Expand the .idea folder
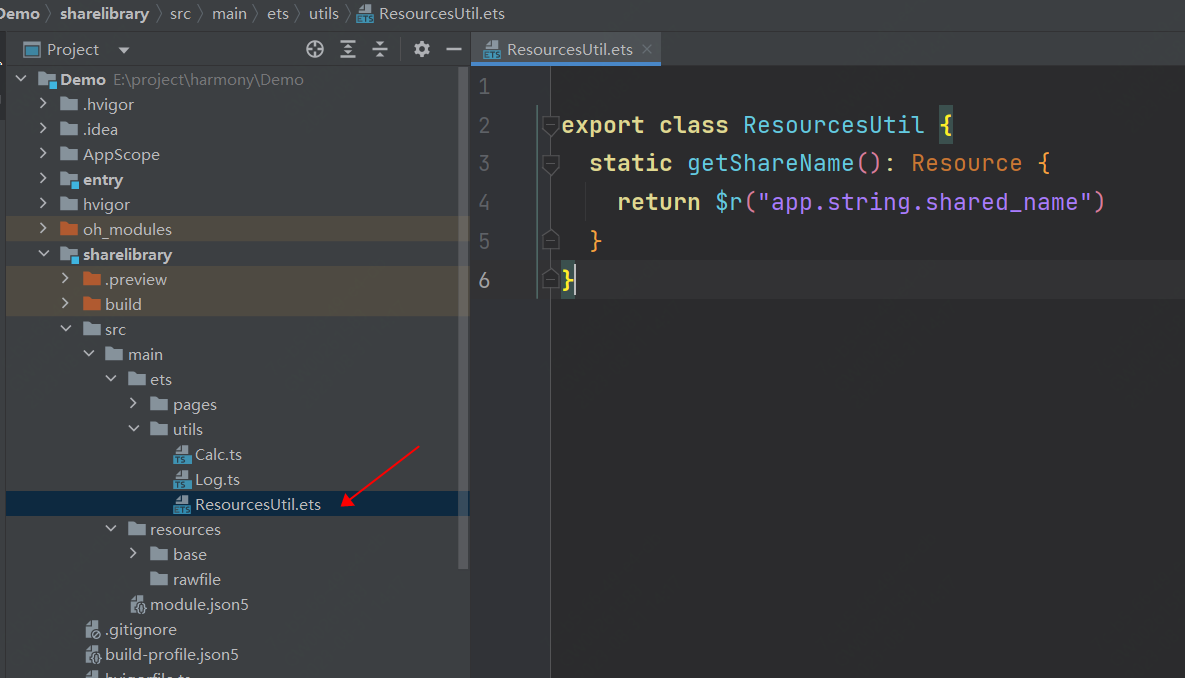 43,128
